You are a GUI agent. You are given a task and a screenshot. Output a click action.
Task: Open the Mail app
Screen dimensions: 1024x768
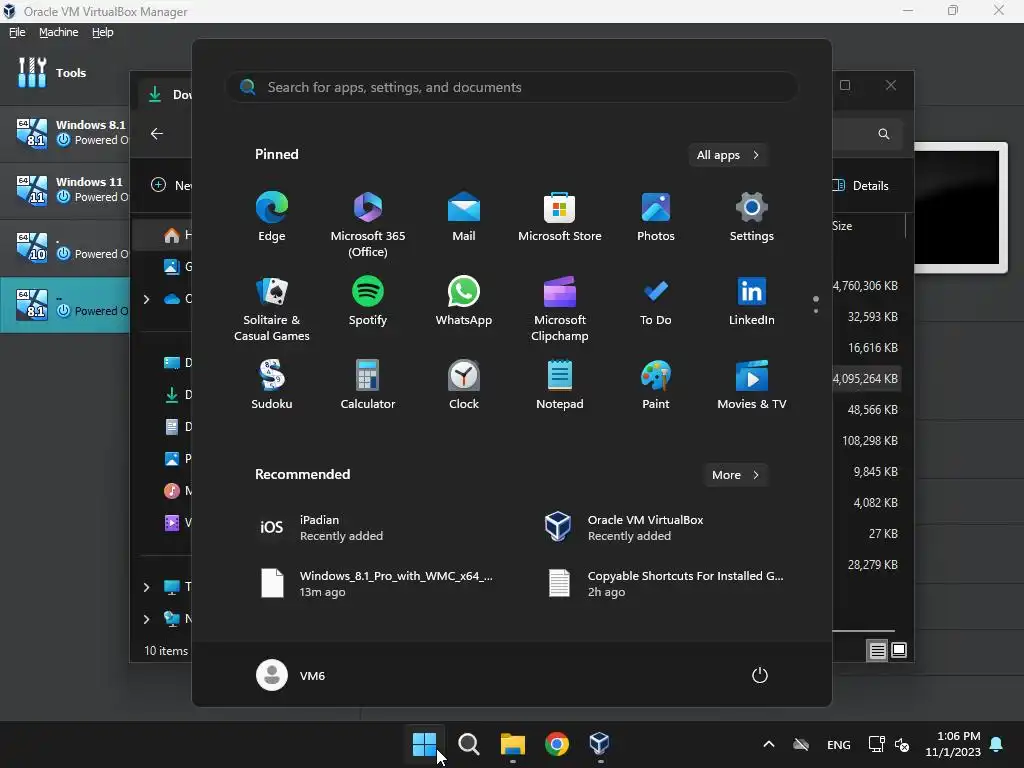click(464, 217)
